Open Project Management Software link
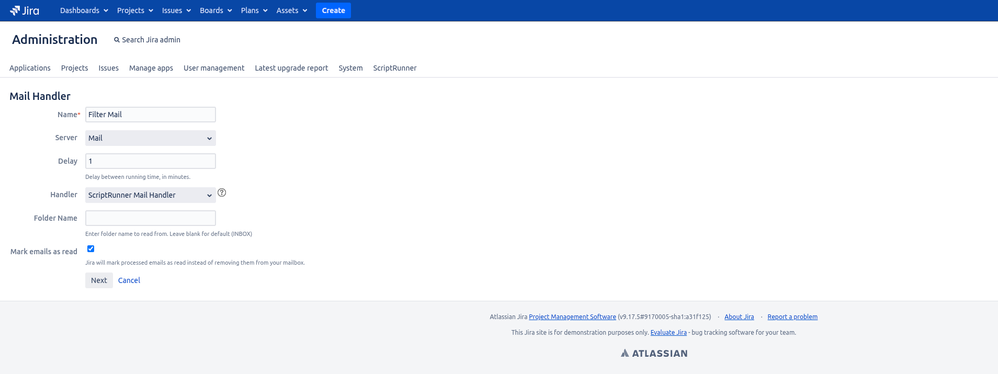 tap(572, 317)
